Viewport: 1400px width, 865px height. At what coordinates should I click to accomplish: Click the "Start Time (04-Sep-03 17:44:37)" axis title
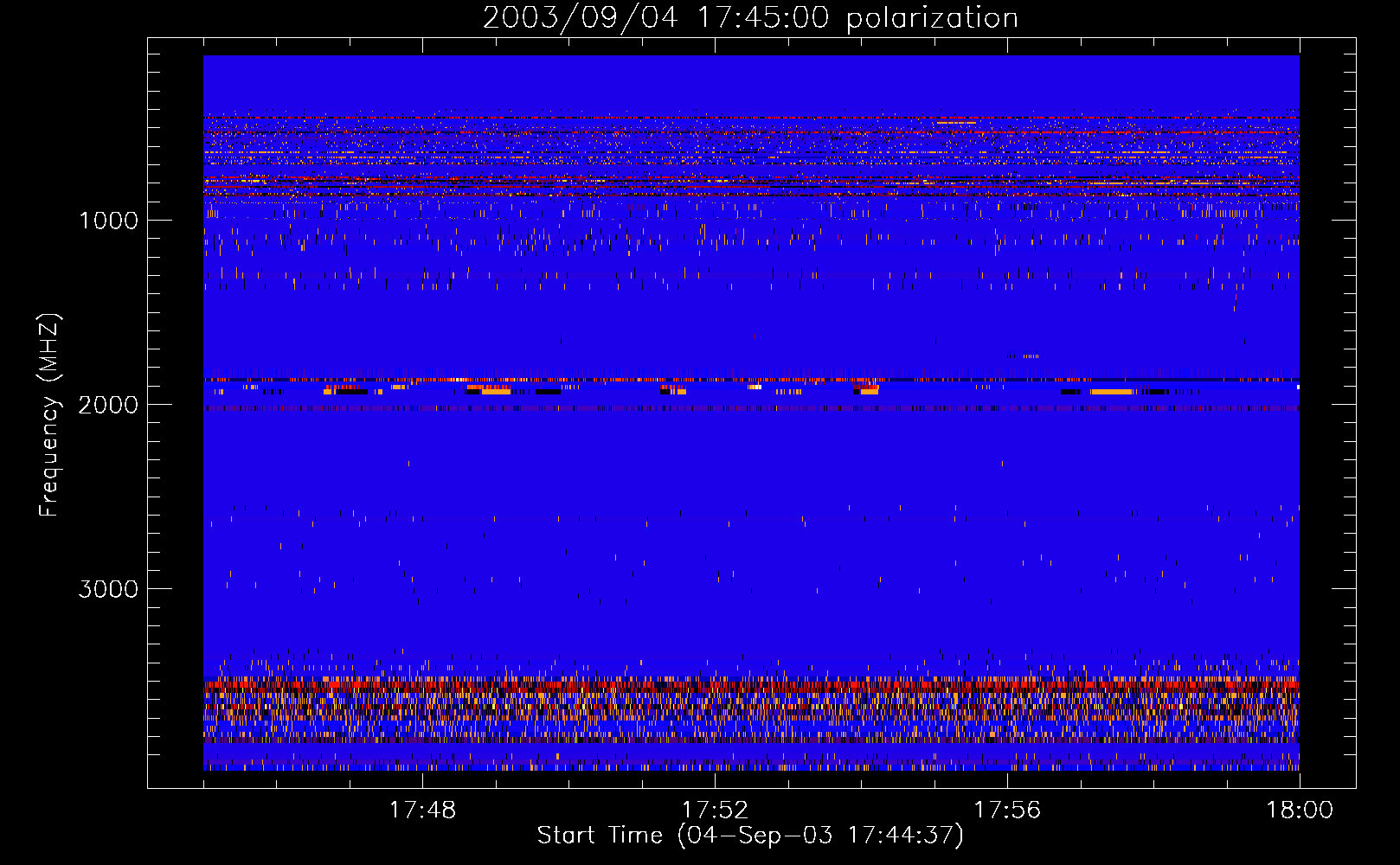pos(750,836)
